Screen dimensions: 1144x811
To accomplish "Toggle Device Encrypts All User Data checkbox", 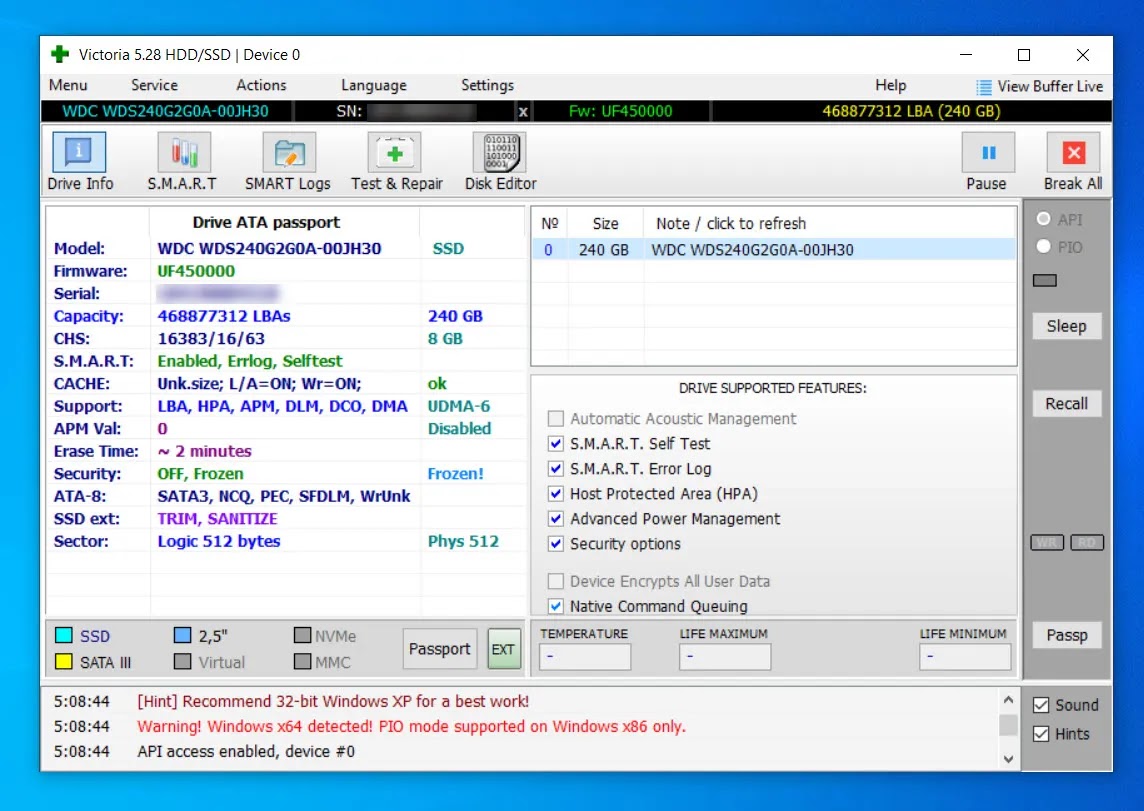I will point(555,581).
